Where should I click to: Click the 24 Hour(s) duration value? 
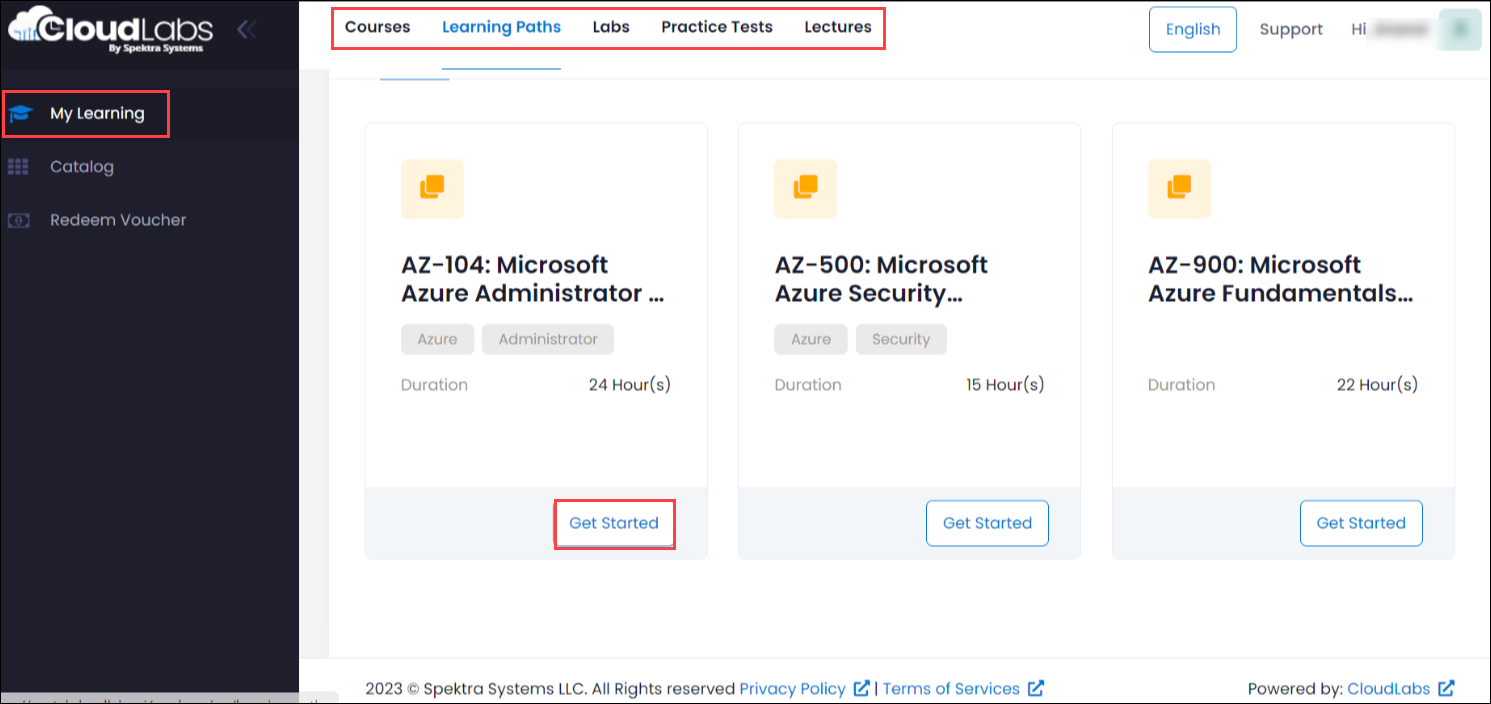coord(629,384)
